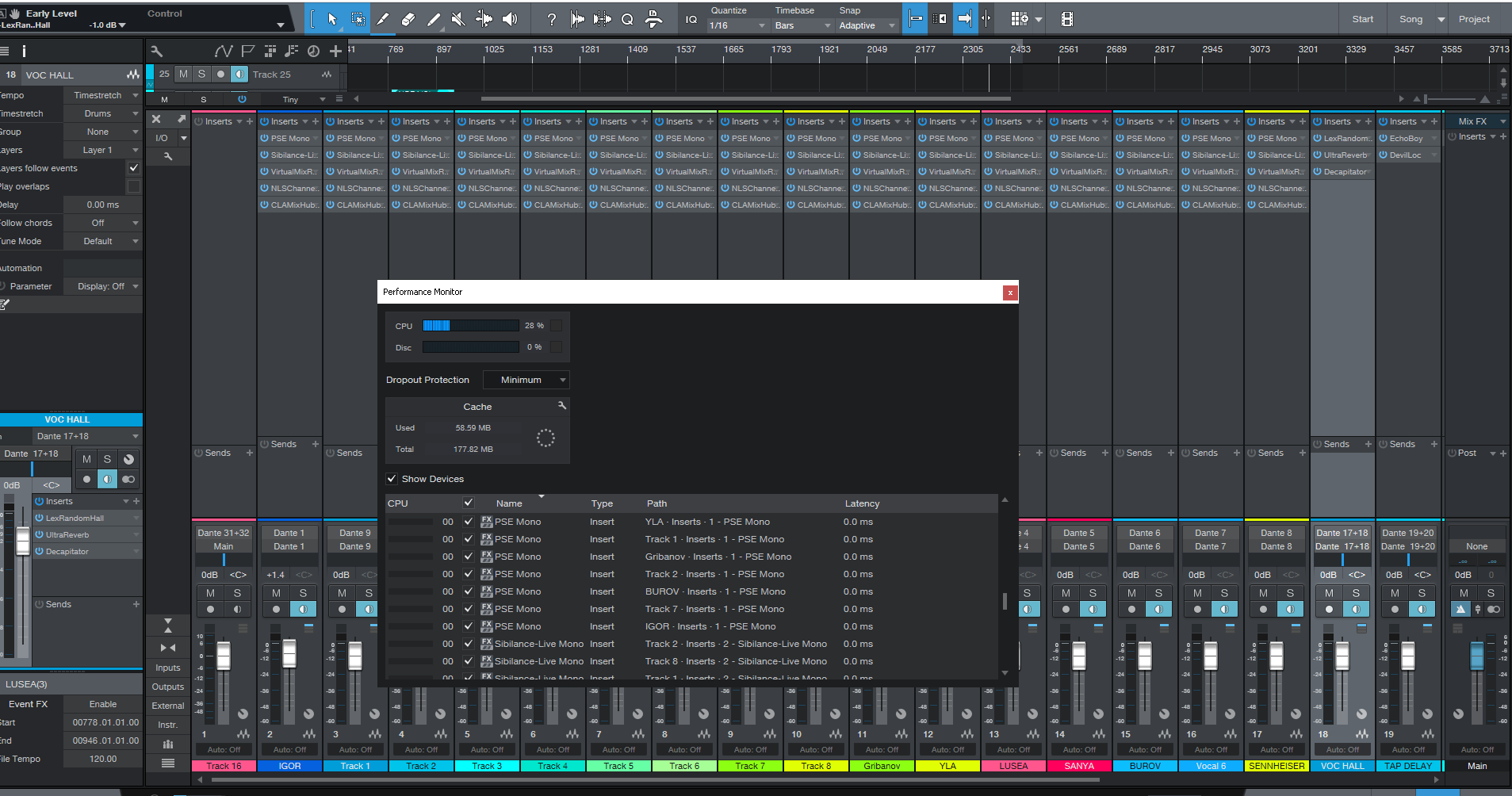
Task: Open the marker track flag icon
Action: click(x=248, y=51)
